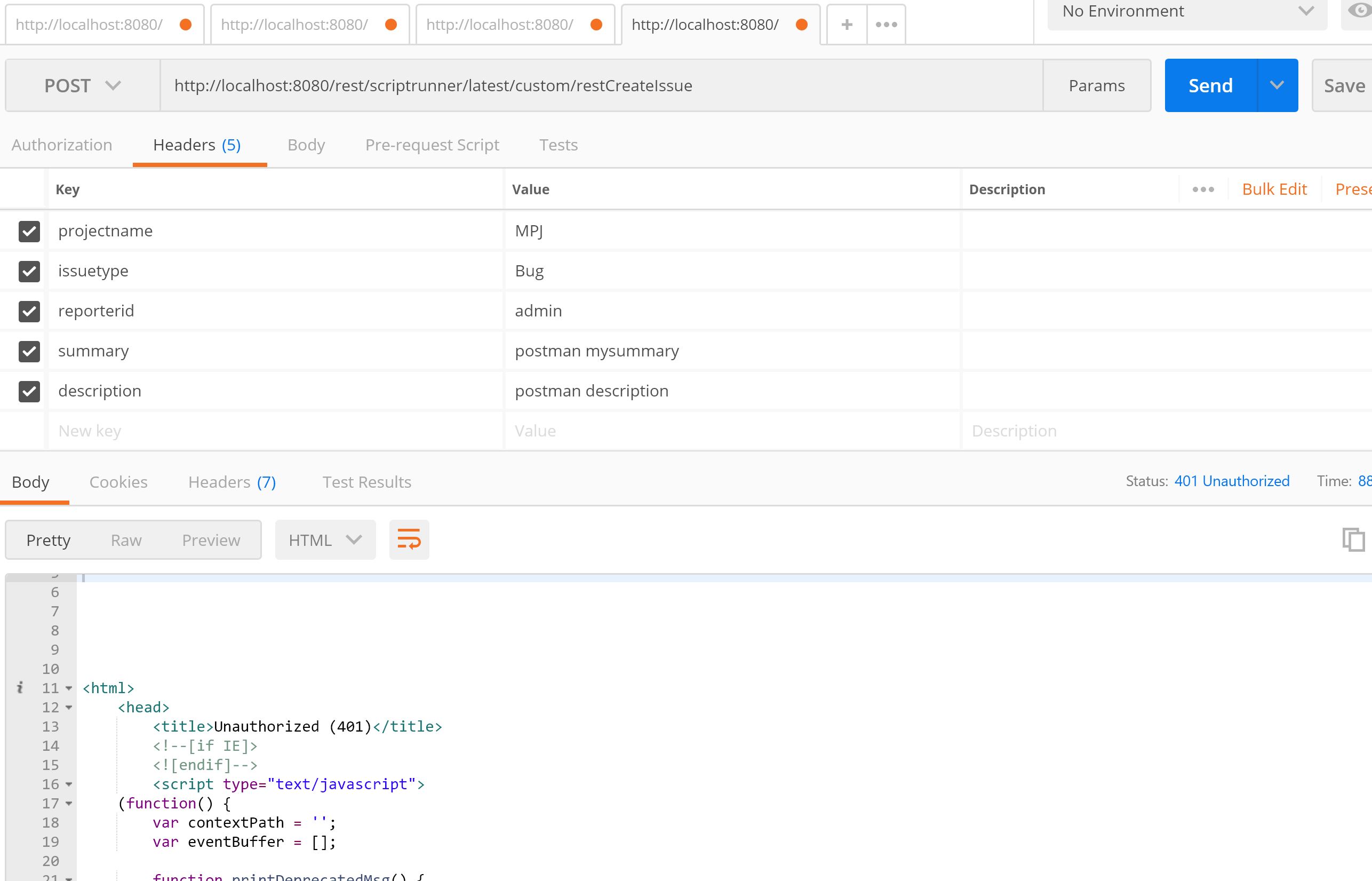Open the headers table options three-dot menu

point(1203,189)
